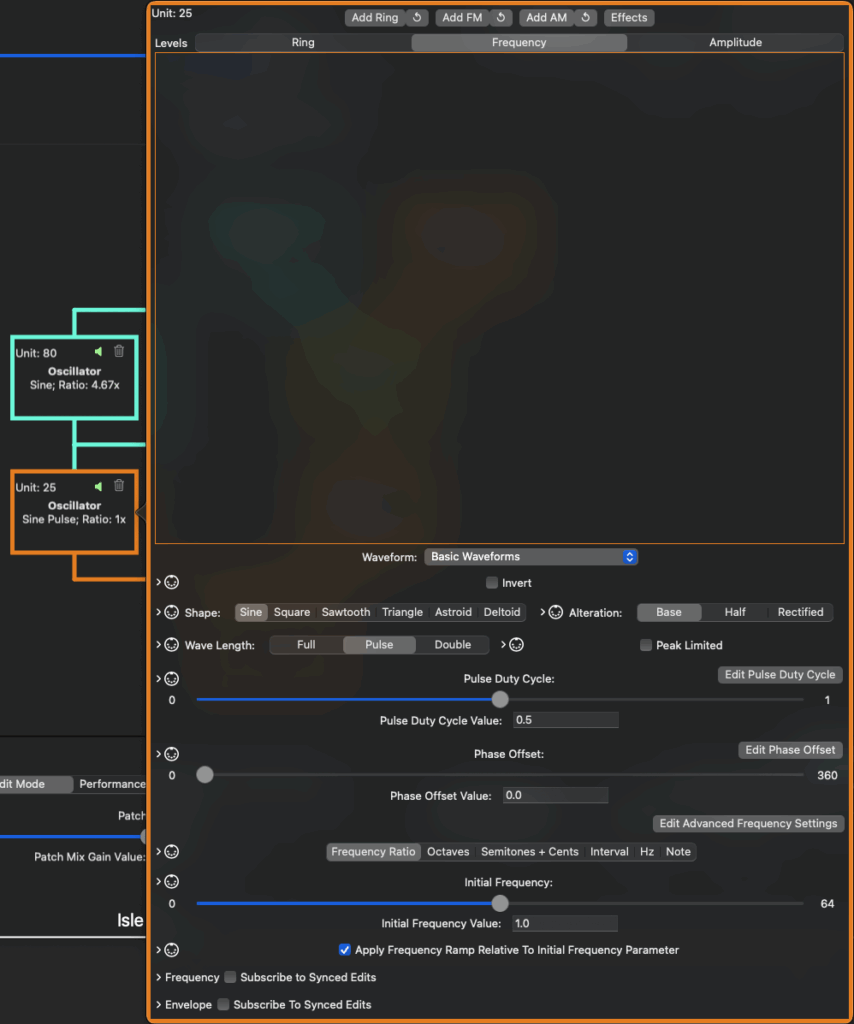Viewport: 854px width, 1024px height.
Task: Click the reset arrow beside Add Ring
Action: 417,18
